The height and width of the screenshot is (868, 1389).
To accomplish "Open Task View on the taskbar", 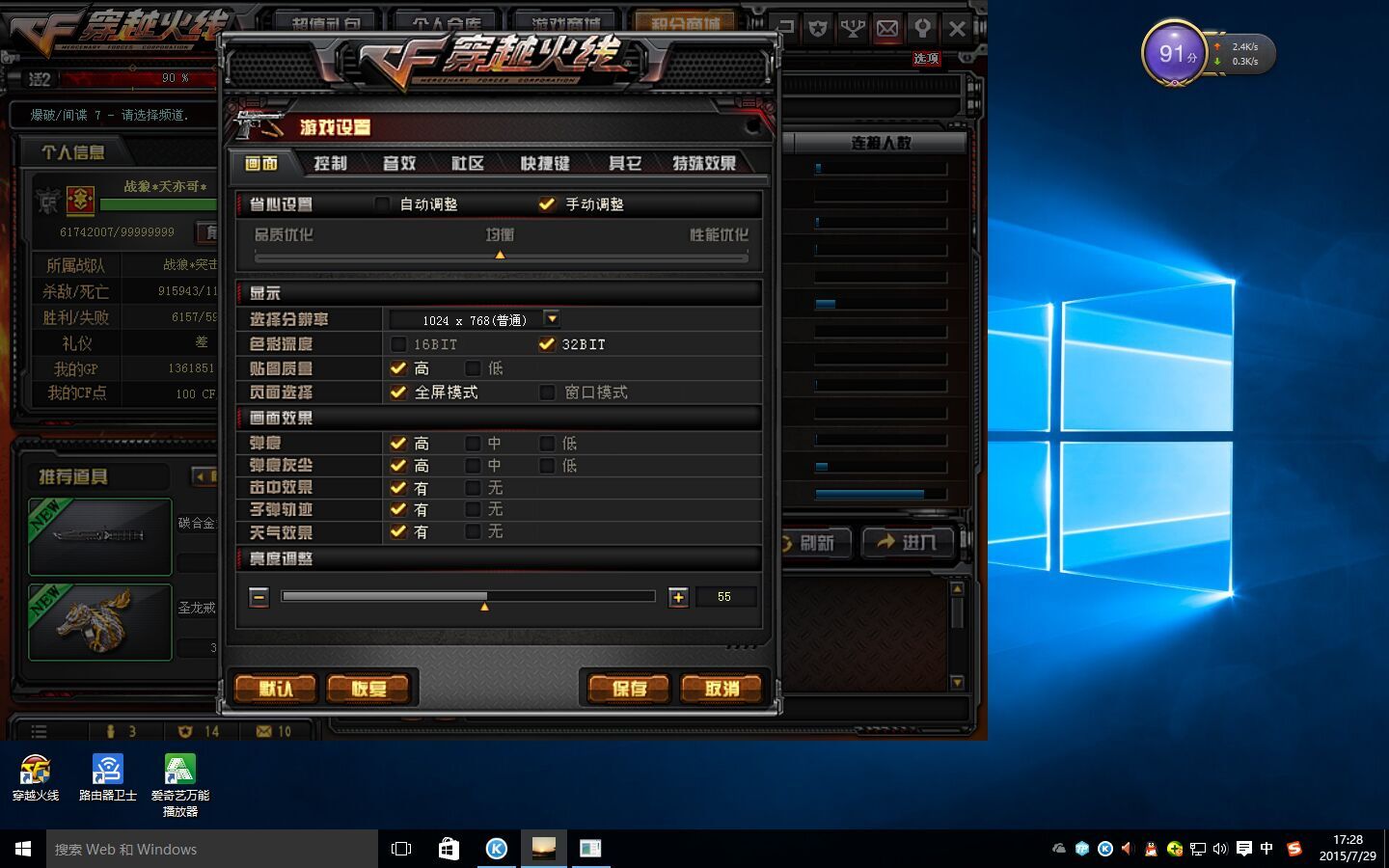I will tap(401, 849).
